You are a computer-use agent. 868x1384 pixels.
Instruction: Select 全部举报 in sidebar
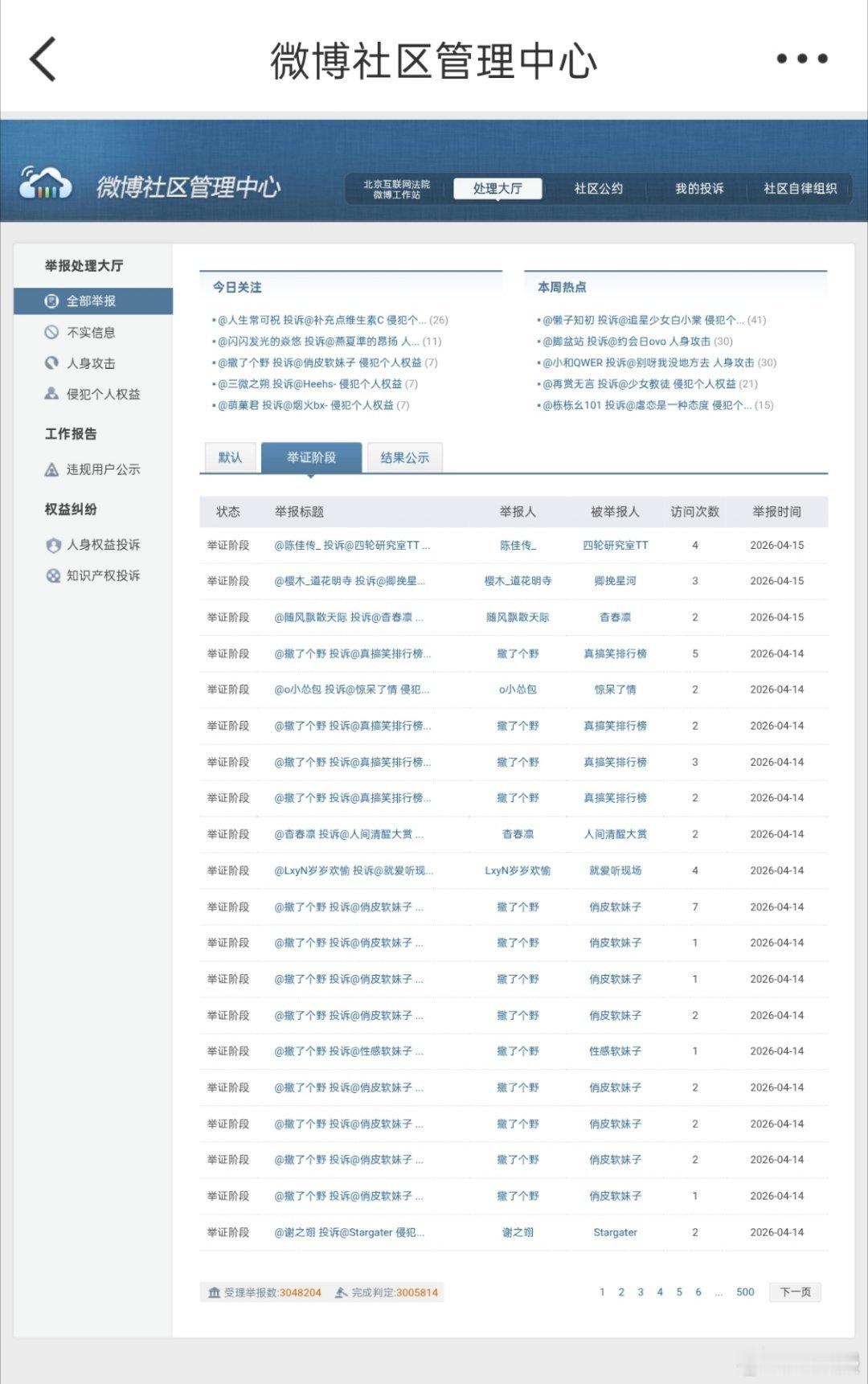click(x=93, y=301)
